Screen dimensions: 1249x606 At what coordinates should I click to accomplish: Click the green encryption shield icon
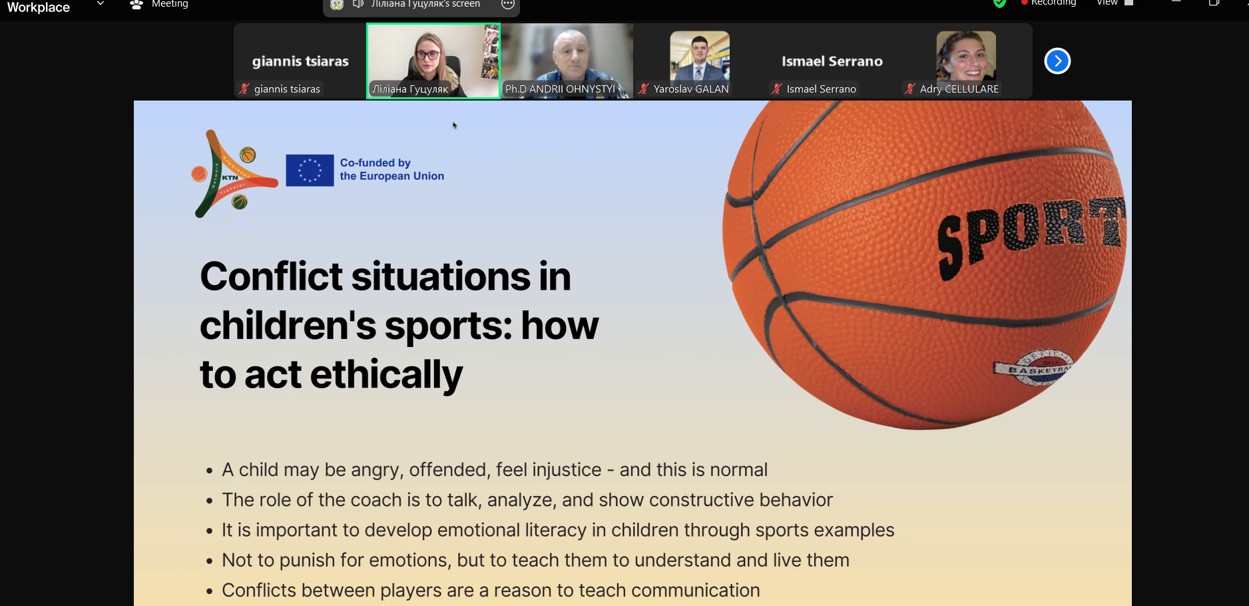pos(999,3)
